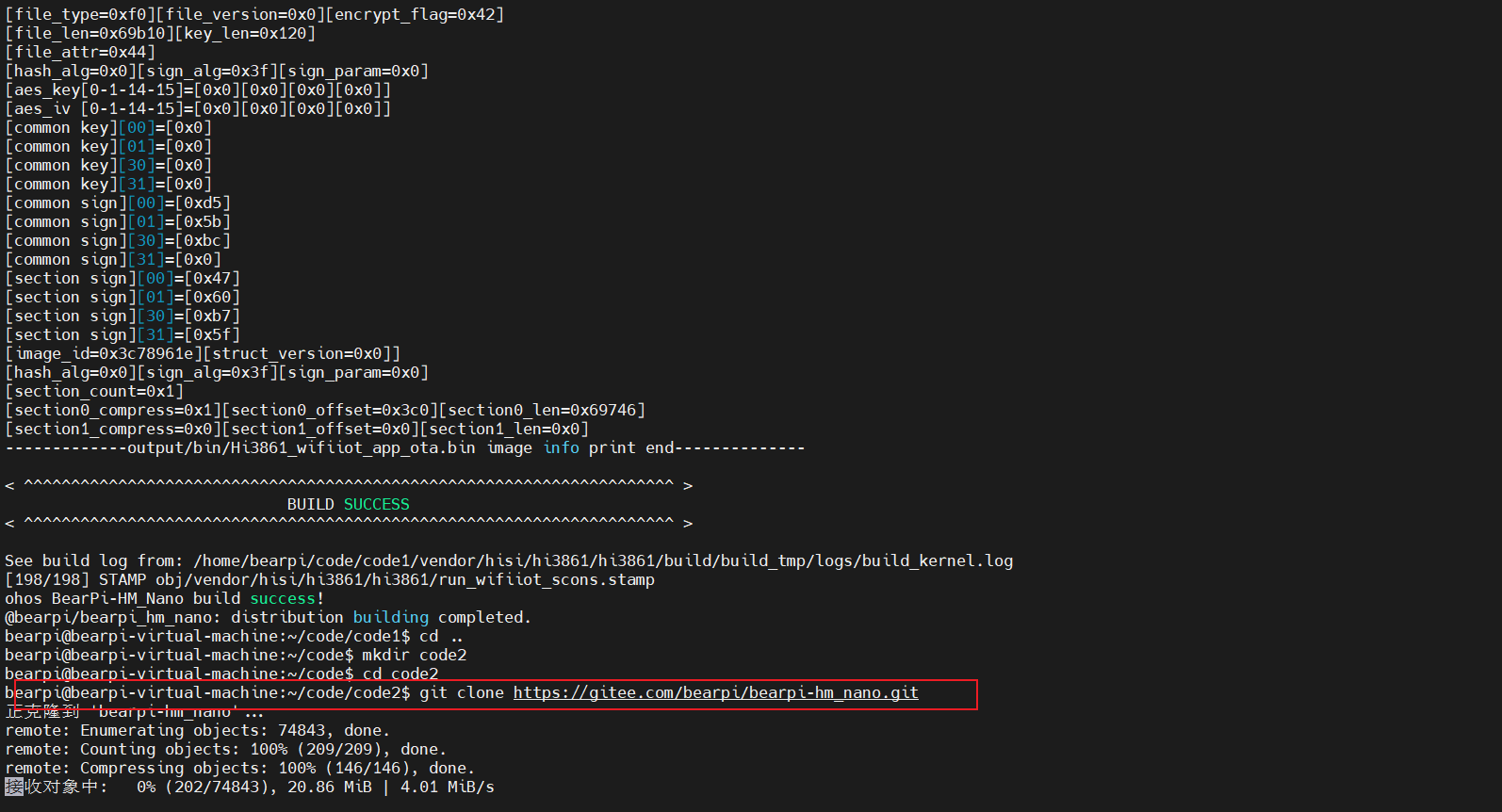The height and width of the screenshot is (812, 1502).
Task: Click the [198/198] STAMP line
Action: point(330,580)
